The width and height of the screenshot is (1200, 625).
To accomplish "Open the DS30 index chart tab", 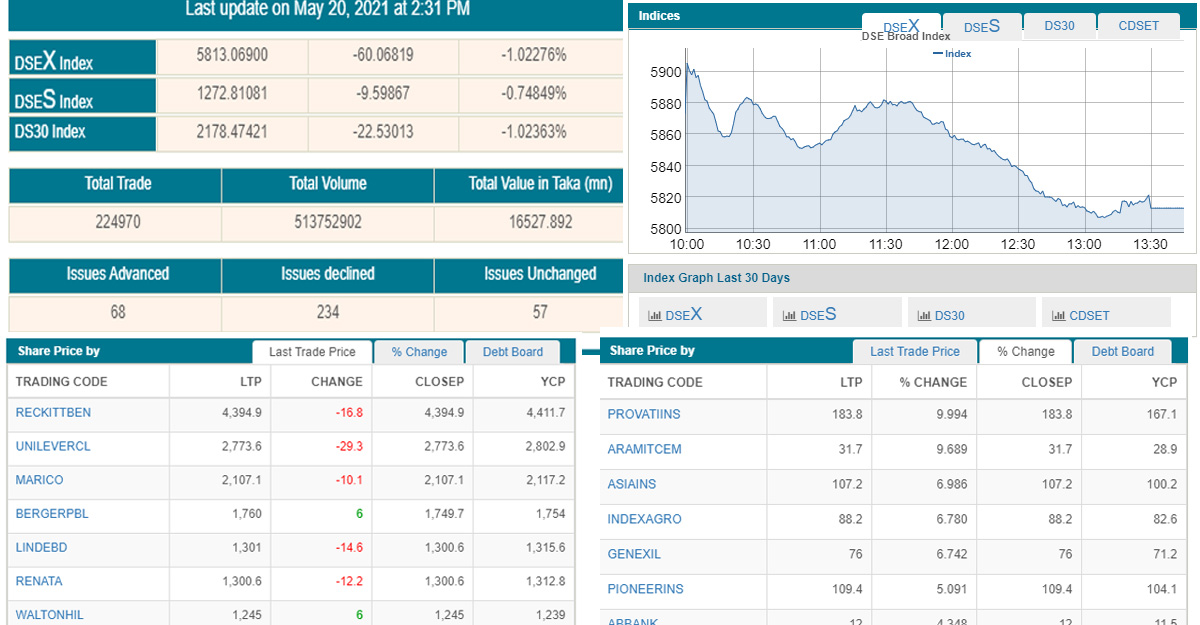I will 1059,26.
